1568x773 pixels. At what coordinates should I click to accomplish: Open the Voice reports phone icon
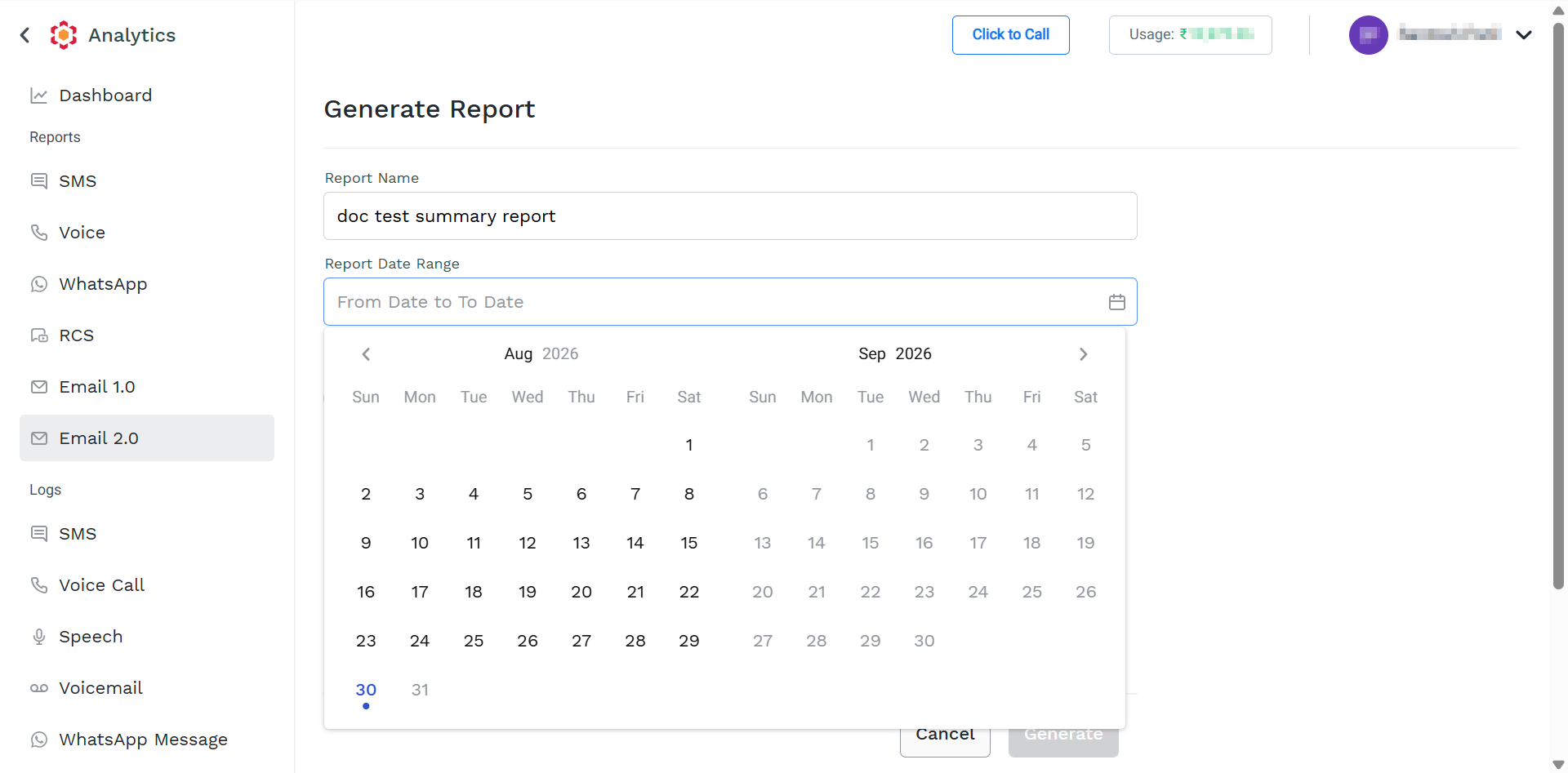pyautogui.click(x=39, y=233)
